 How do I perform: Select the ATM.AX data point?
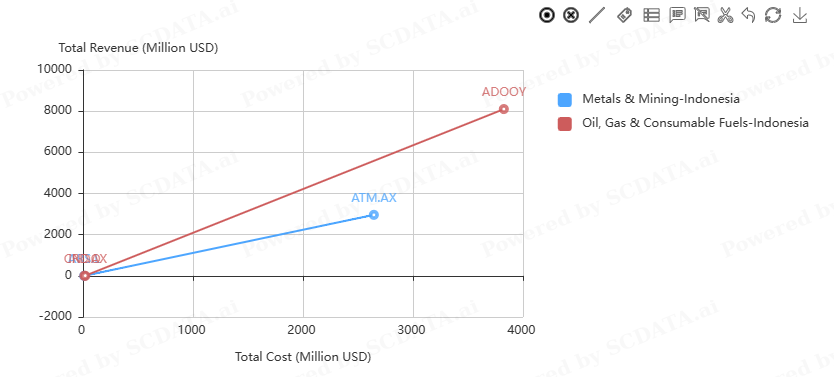374,215
